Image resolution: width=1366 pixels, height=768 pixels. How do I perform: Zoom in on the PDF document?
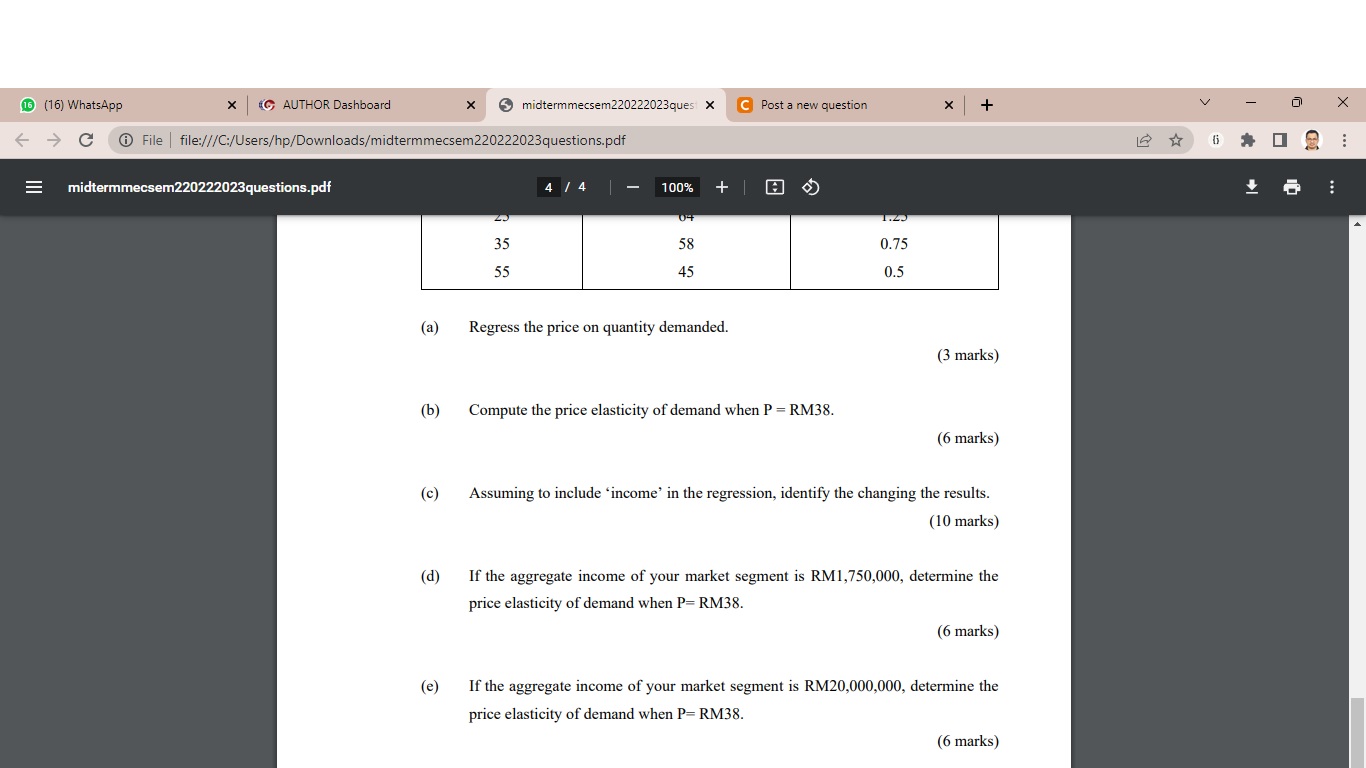coord(721,187)
